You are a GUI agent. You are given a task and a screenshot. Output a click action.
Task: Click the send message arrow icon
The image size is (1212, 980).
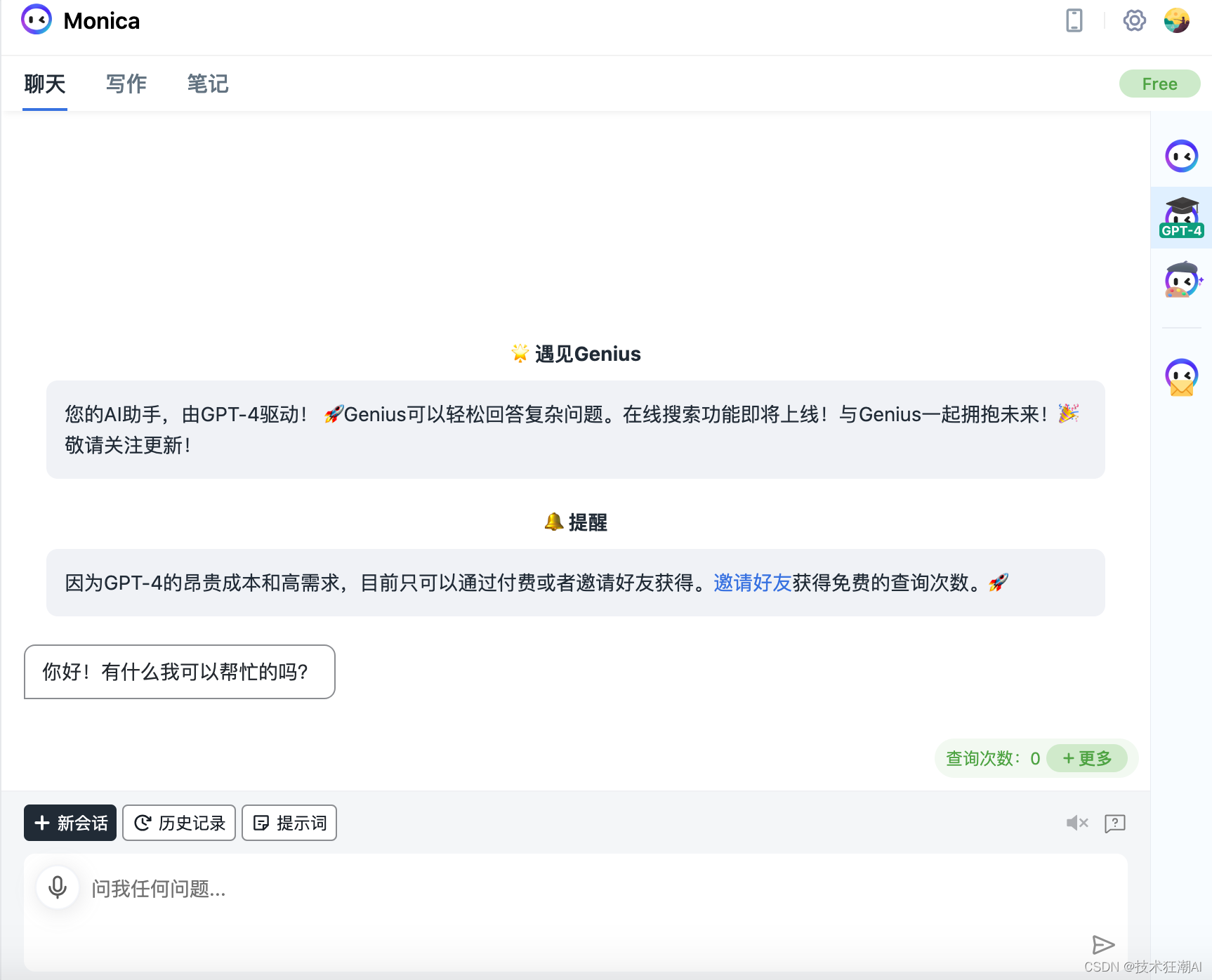(x=1103, y=945)
